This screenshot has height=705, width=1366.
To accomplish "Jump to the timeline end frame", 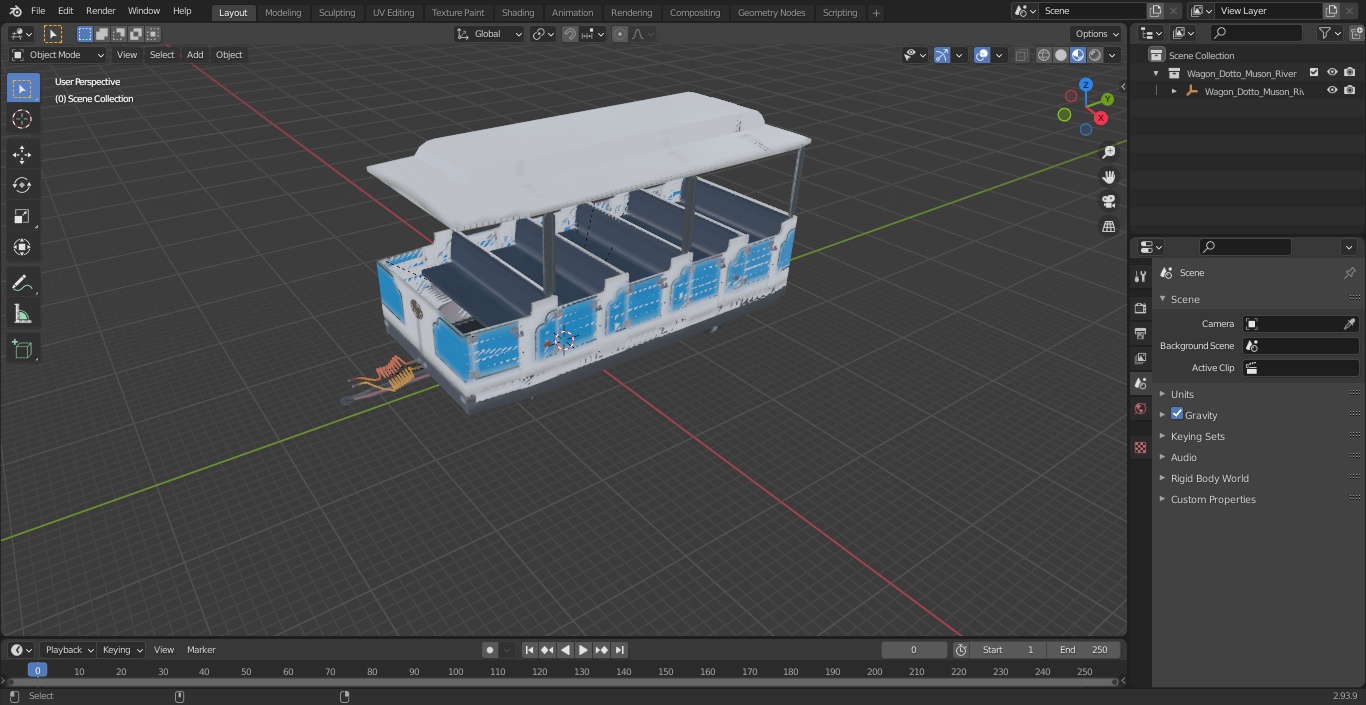I will point(619,650).
